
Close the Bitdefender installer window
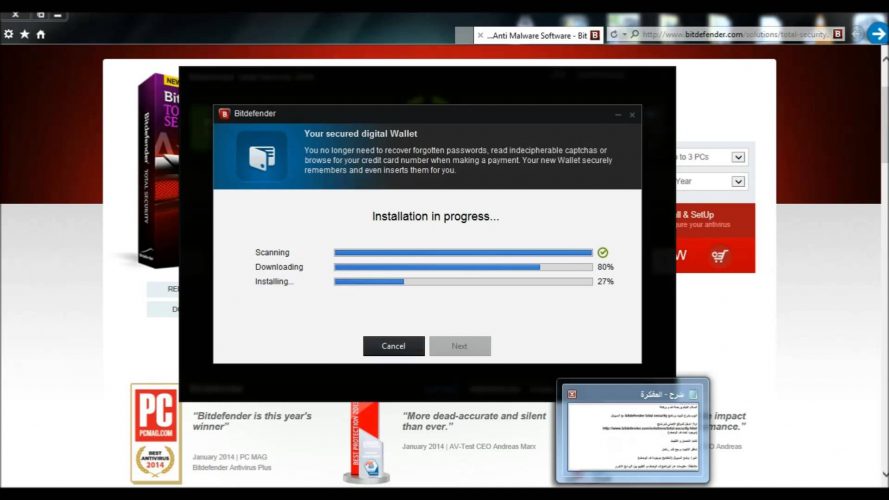point(632,115)
